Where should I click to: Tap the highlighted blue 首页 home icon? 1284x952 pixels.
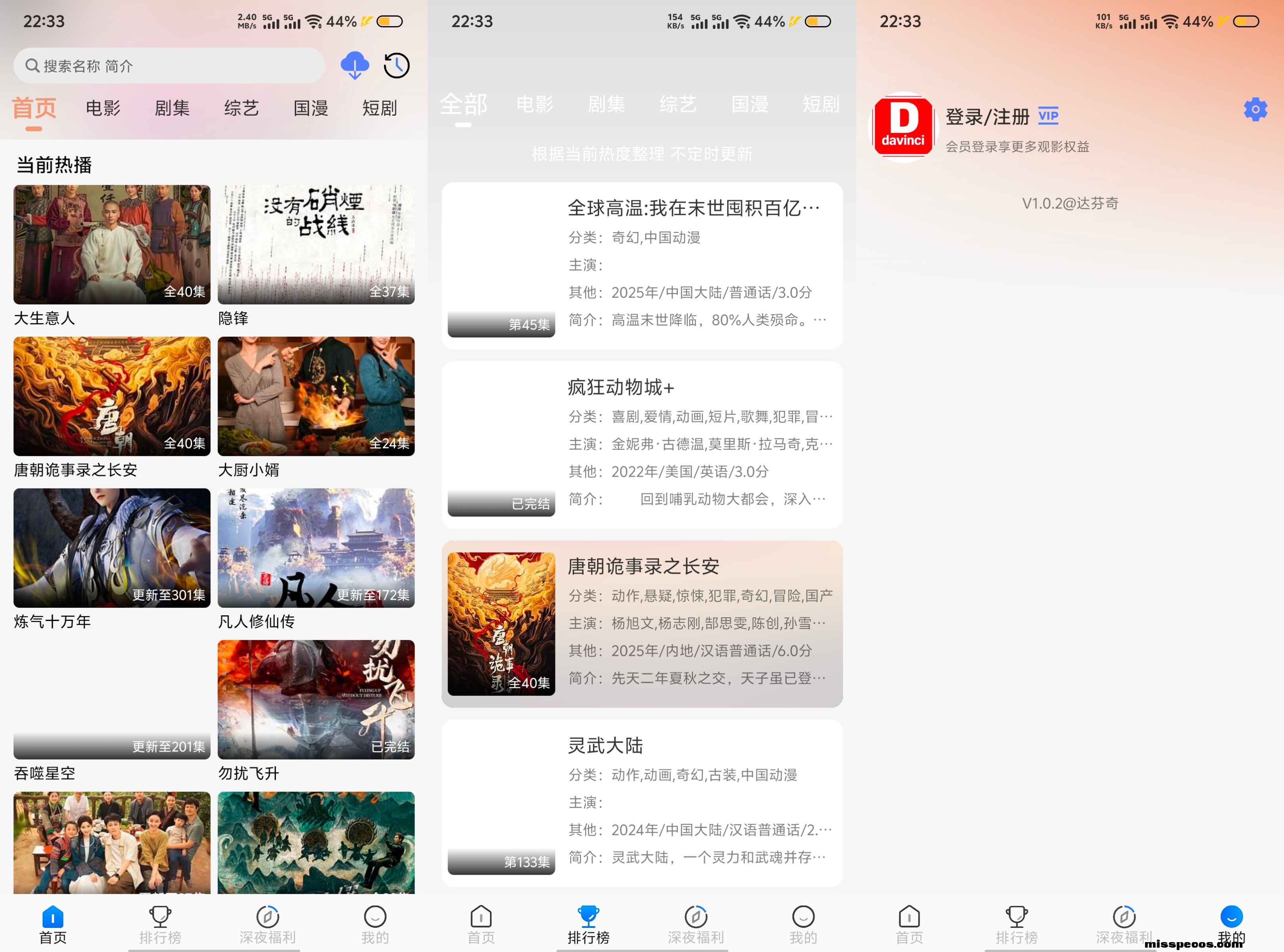pyautogui.click(x=52, y=916)
